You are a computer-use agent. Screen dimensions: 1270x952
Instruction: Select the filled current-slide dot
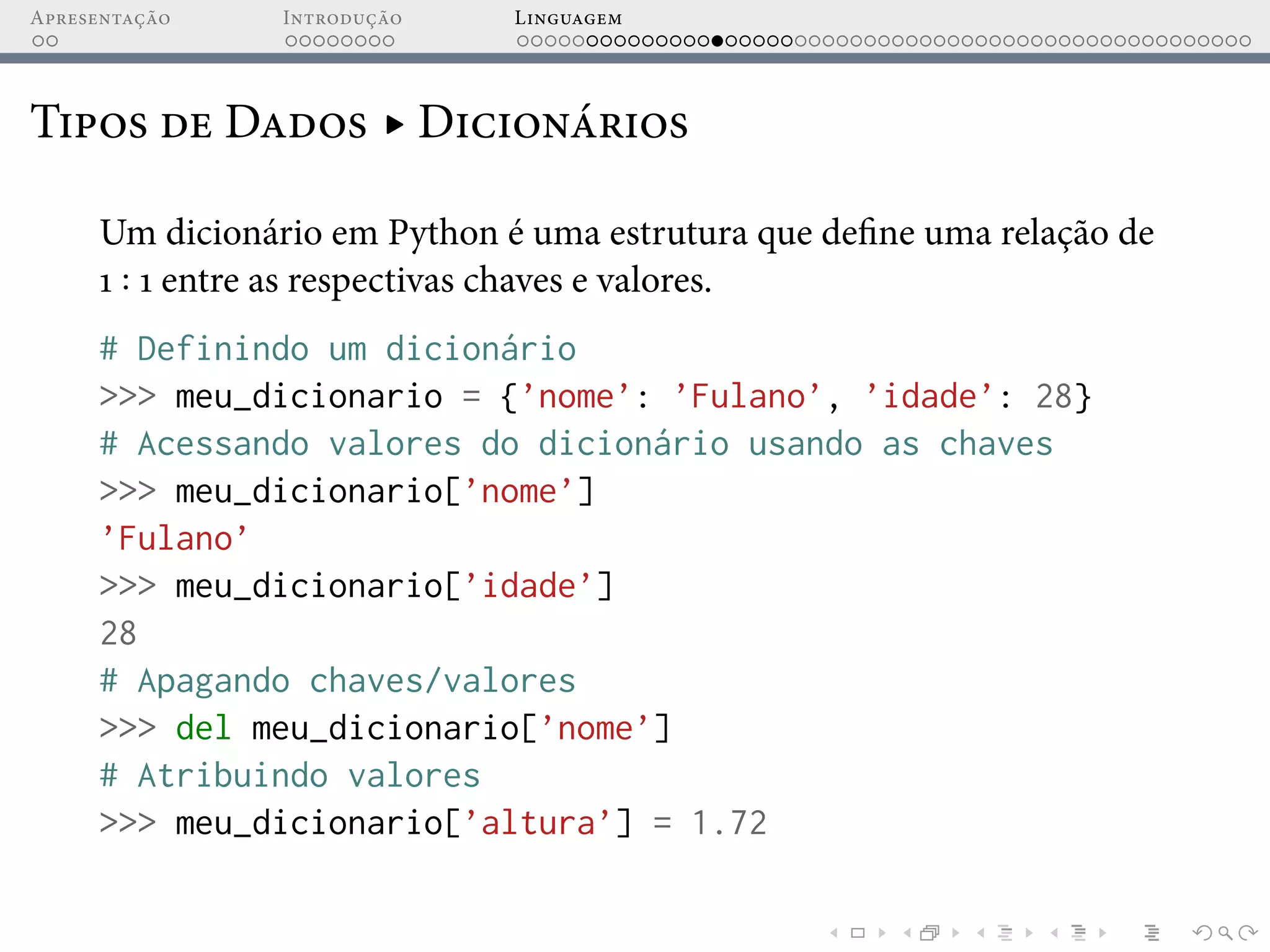click(717, 42)
